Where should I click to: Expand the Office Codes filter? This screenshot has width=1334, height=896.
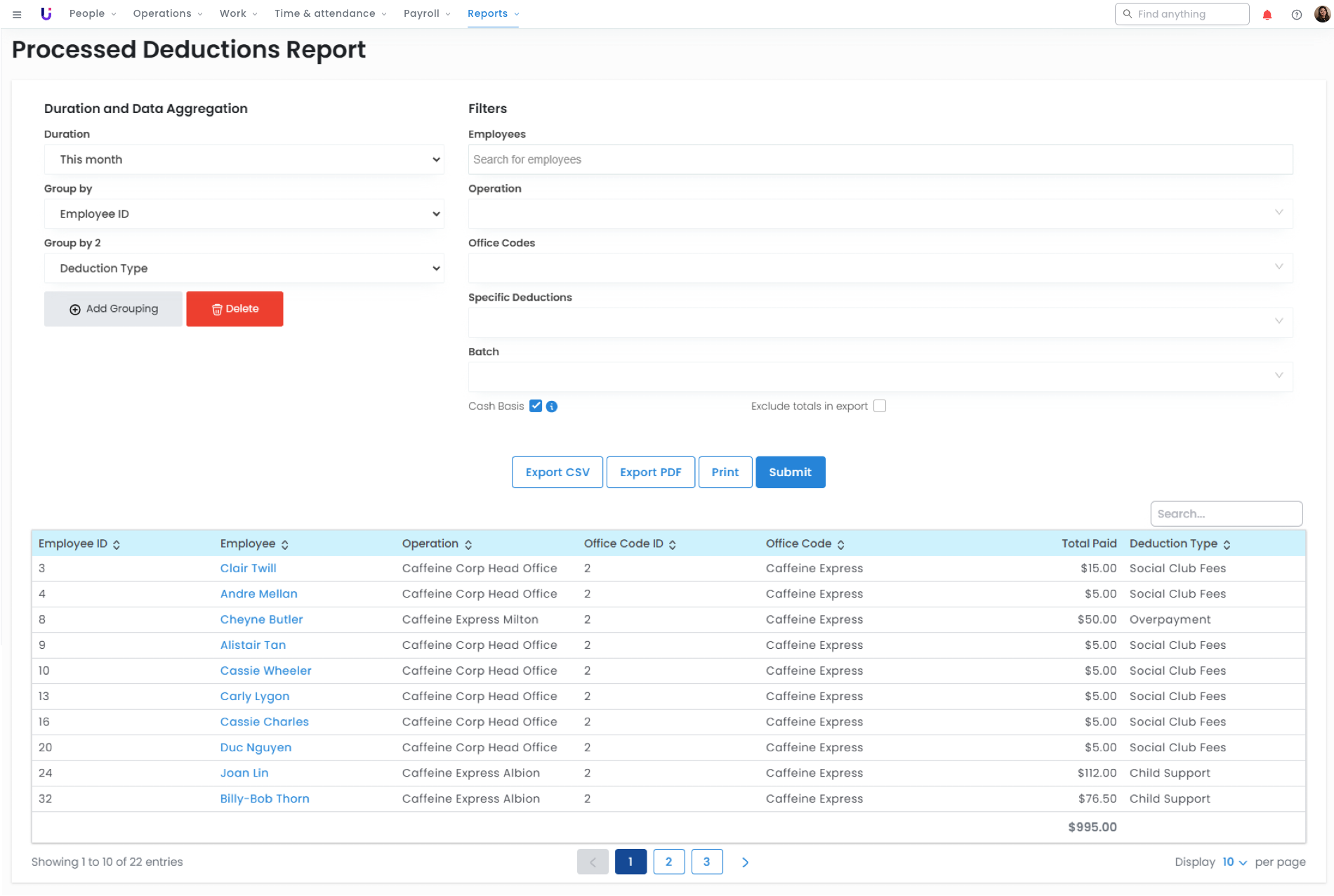click(x=880, y=268)
